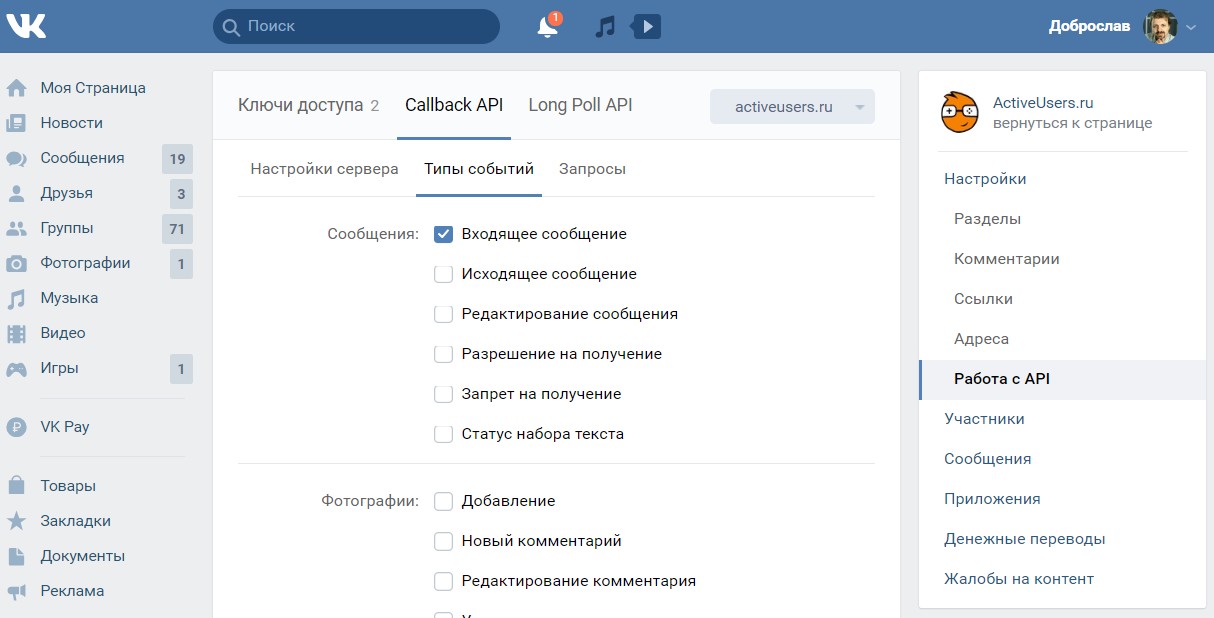Click the megaphone icon beside Реклама
Viewport: 1214px width, 618px height.
point(17,591)
